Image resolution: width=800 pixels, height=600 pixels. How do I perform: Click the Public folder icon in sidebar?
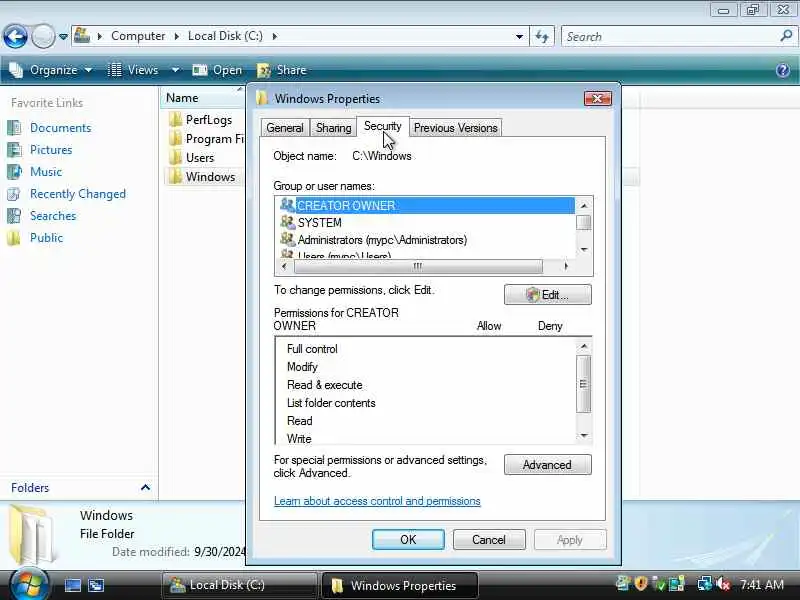tap(14, 238)
